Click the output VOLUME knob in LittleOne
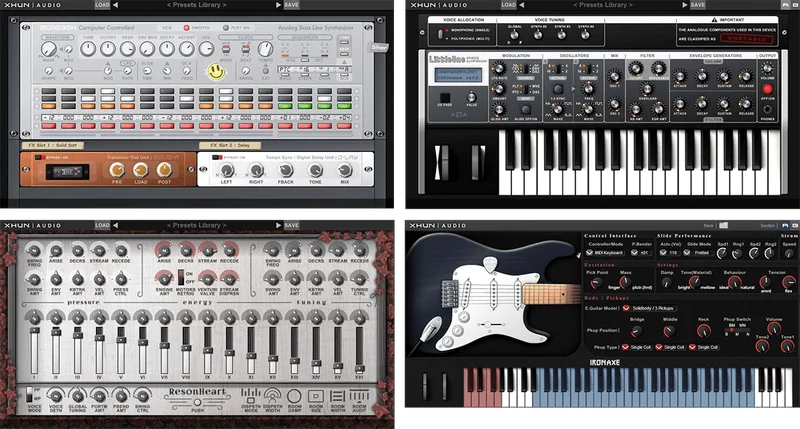The image size is (800, 429). (767, 68)
